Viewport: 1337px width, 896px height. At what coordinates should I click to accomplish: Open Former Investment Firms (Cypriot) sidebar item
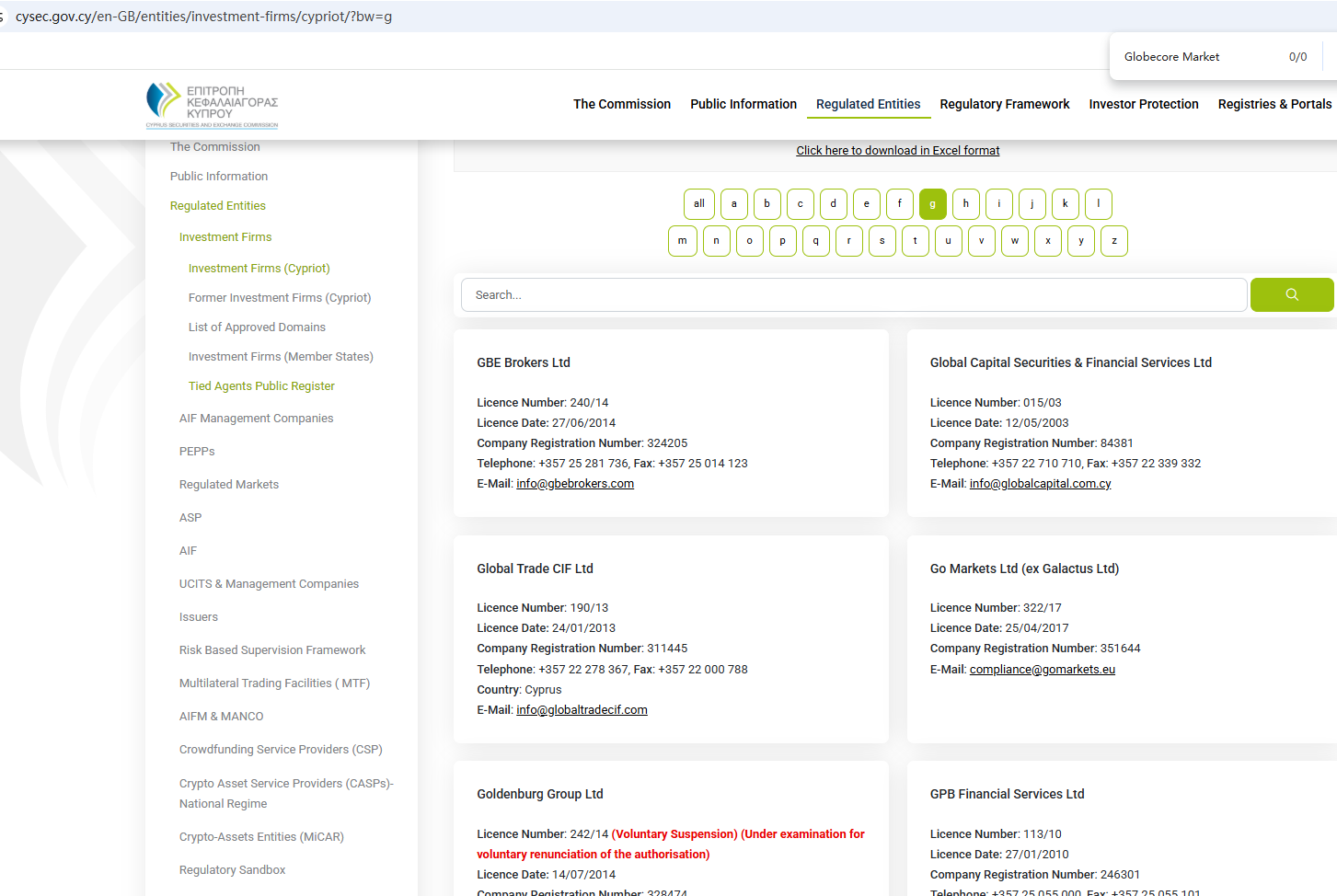pos(280,298)
